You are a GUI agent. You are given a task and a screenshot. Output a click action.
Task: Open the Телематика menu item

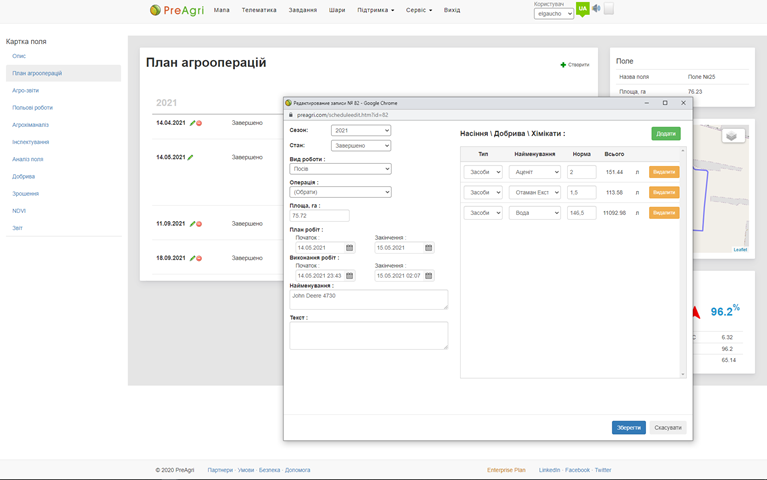(x=258, y=10)
